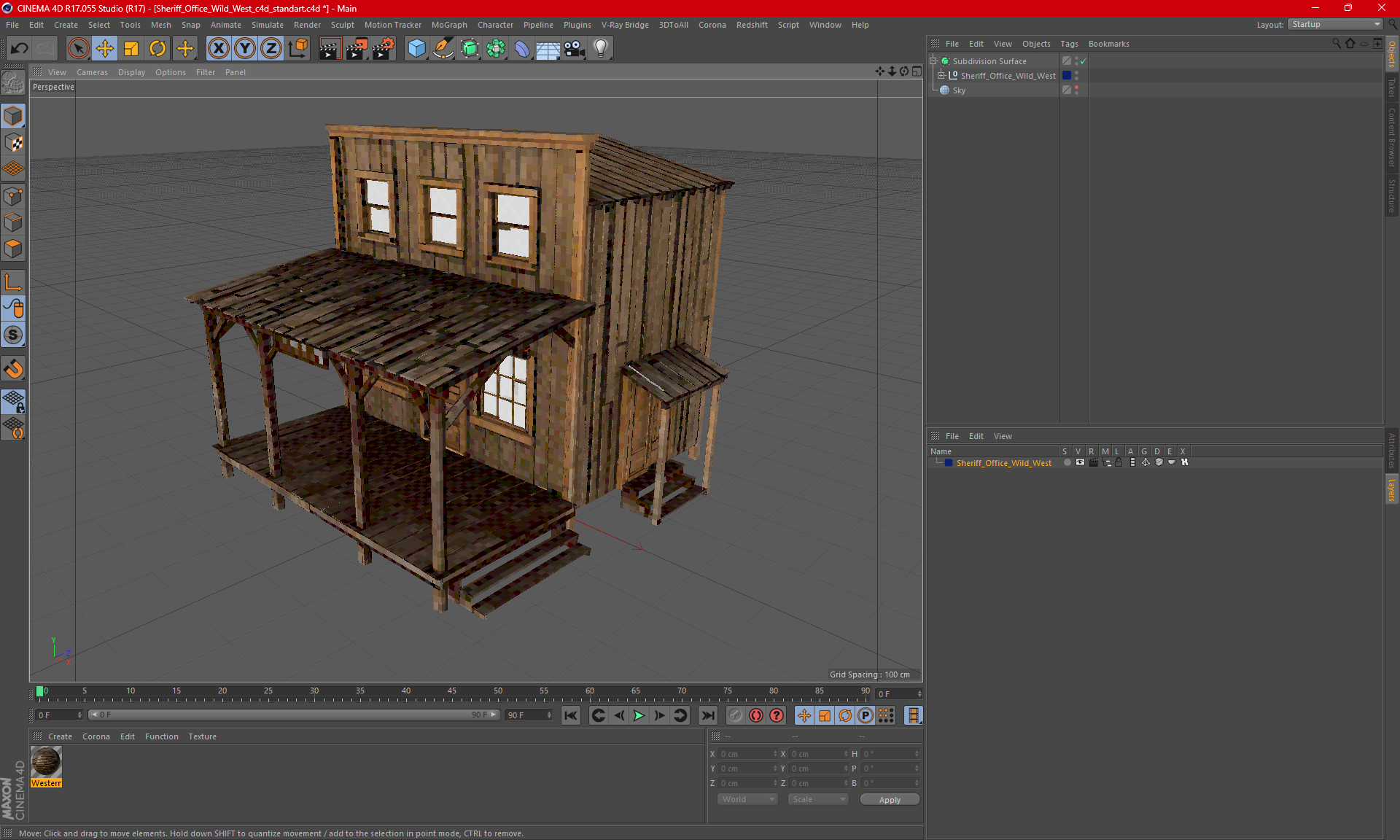Collapse the Subdivision Surface tree node
The image size is (1400, 840).
click(x=933, y=61)
